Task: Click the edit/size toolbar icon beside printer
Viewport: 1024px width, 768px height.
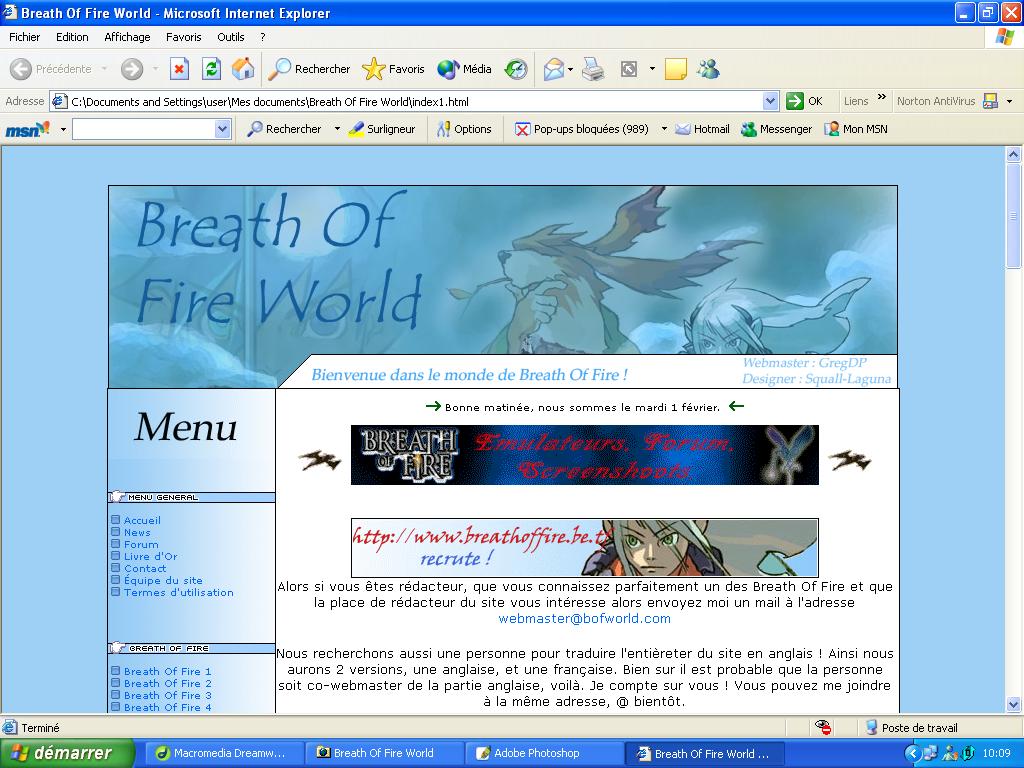Action: tap(628, 69)
